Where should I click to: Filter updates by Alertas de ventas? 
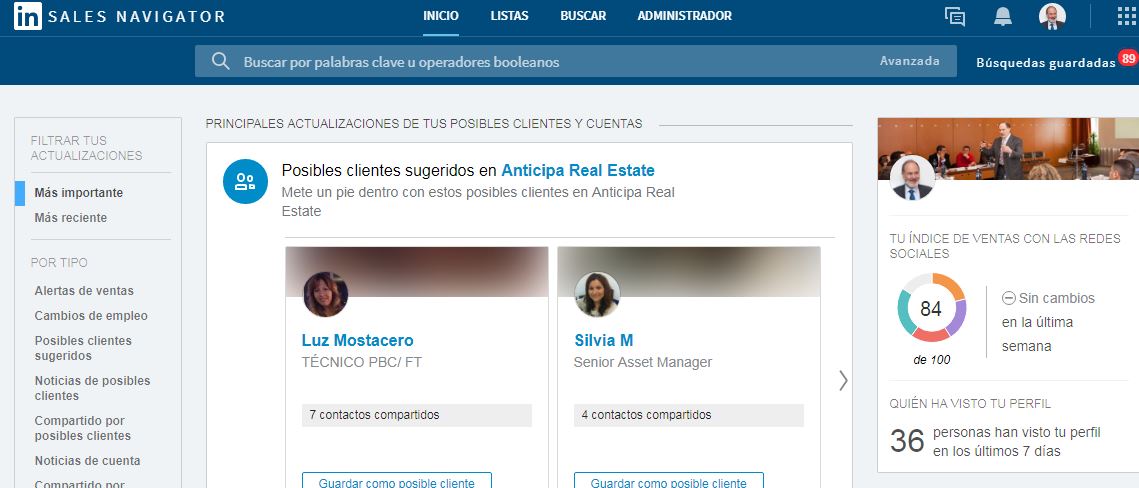[84, 290]
